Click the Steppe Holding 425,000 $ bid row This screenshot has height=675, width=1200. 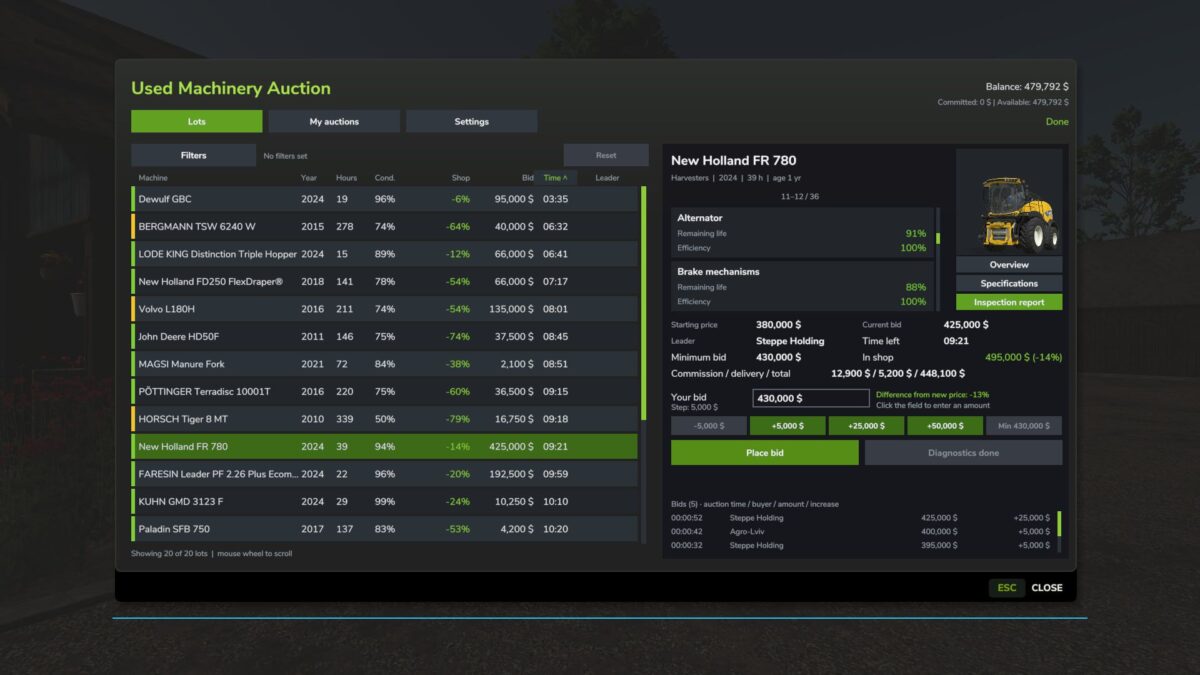pos(862,518)
